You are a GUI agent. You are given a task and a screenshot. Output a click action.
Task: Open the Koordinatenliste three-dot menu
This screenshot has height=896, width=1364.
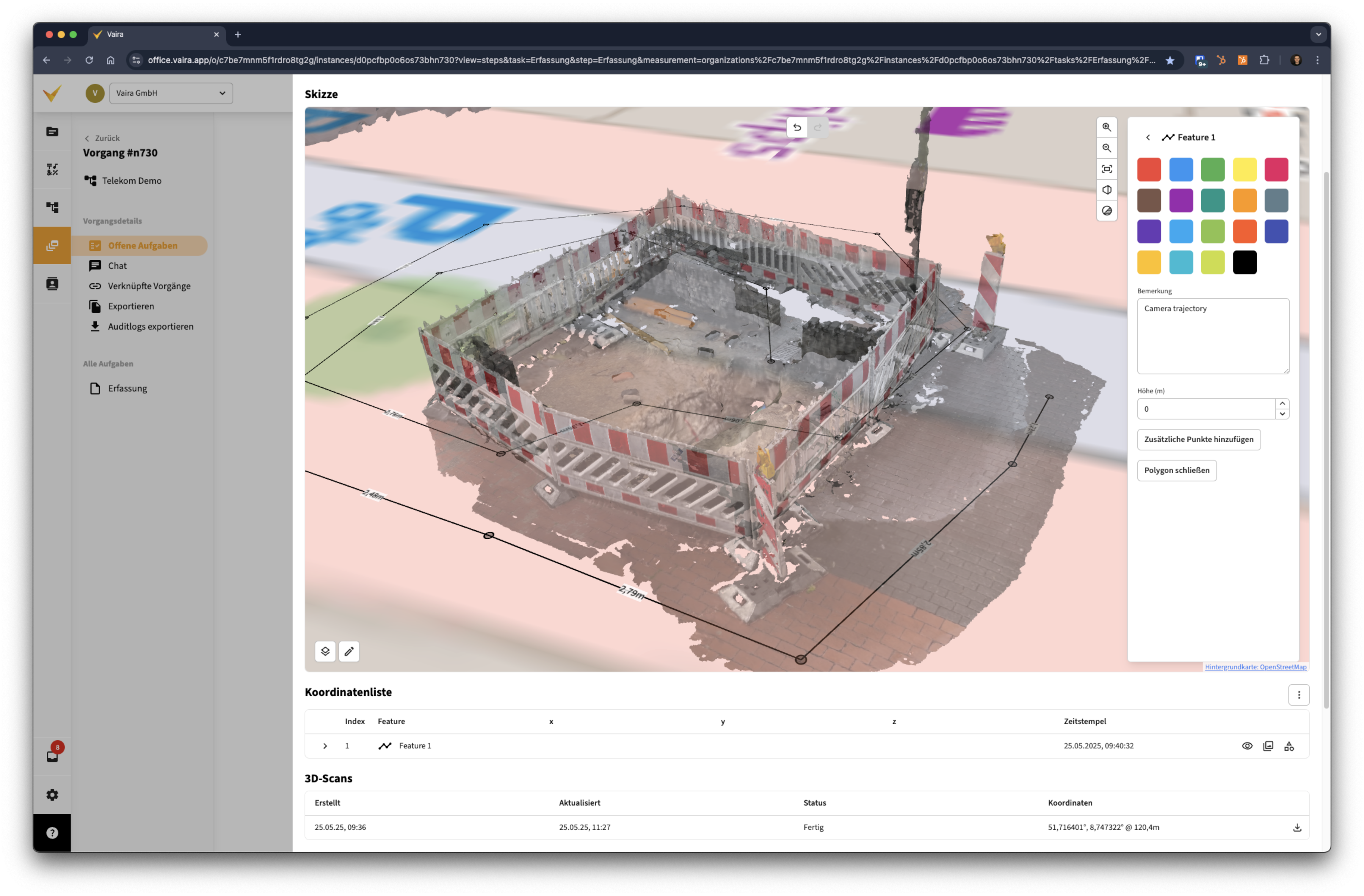[1299, 695]
